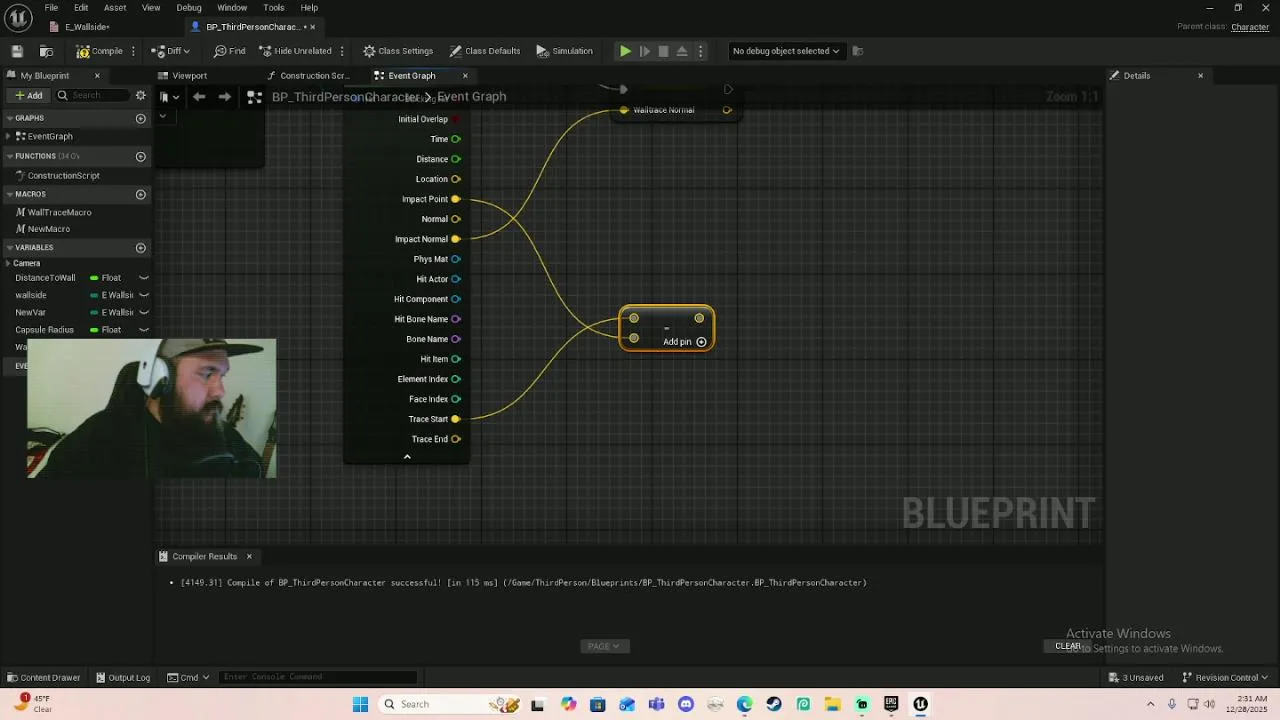Open Class Settings

398,51
